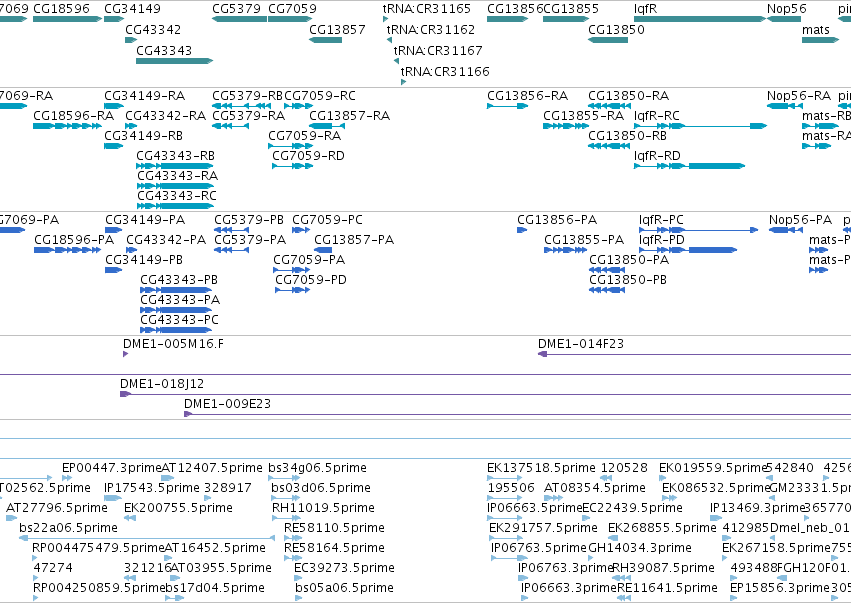Click the tRNA:CR31167 arrow
The height and width of the screenshot is (603, 851).
(x=396, y=61)
